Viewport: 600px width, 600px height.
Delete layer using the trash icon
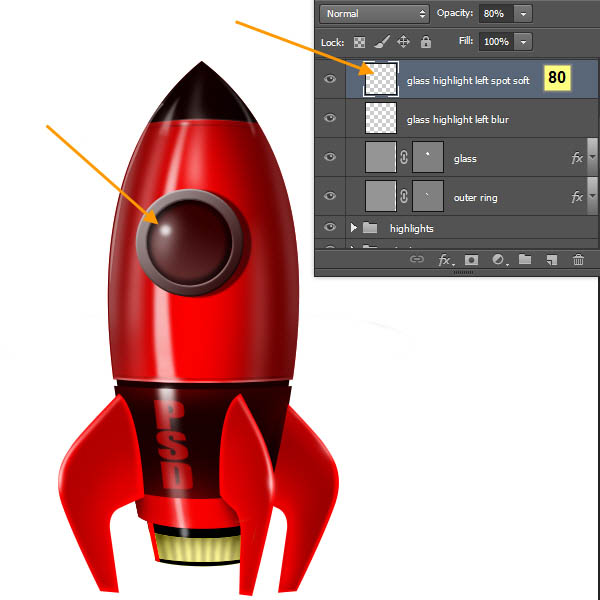coord(578,260)
